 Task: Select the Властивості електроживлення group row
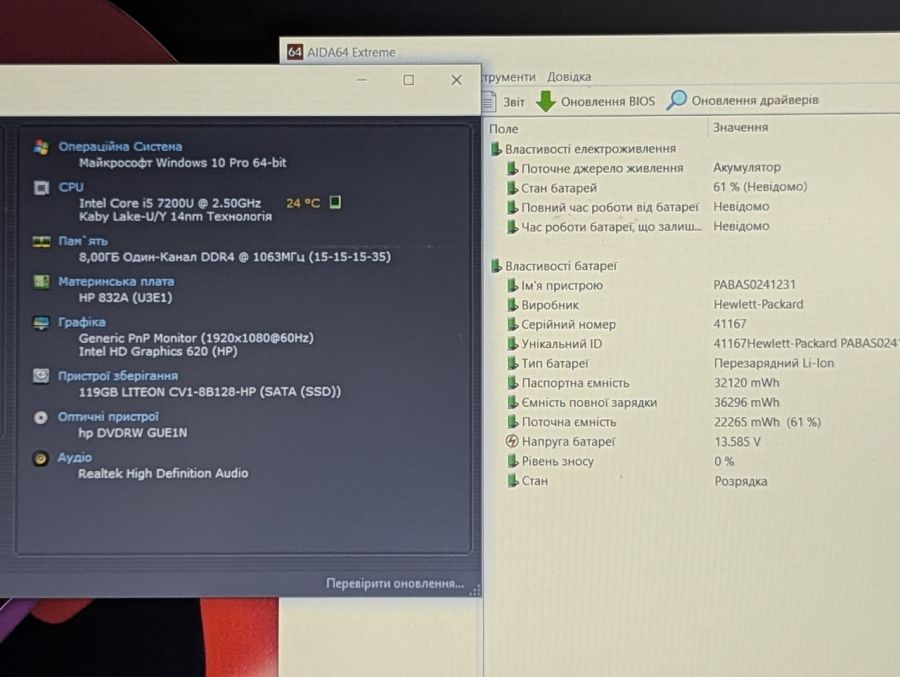[584, 149]
